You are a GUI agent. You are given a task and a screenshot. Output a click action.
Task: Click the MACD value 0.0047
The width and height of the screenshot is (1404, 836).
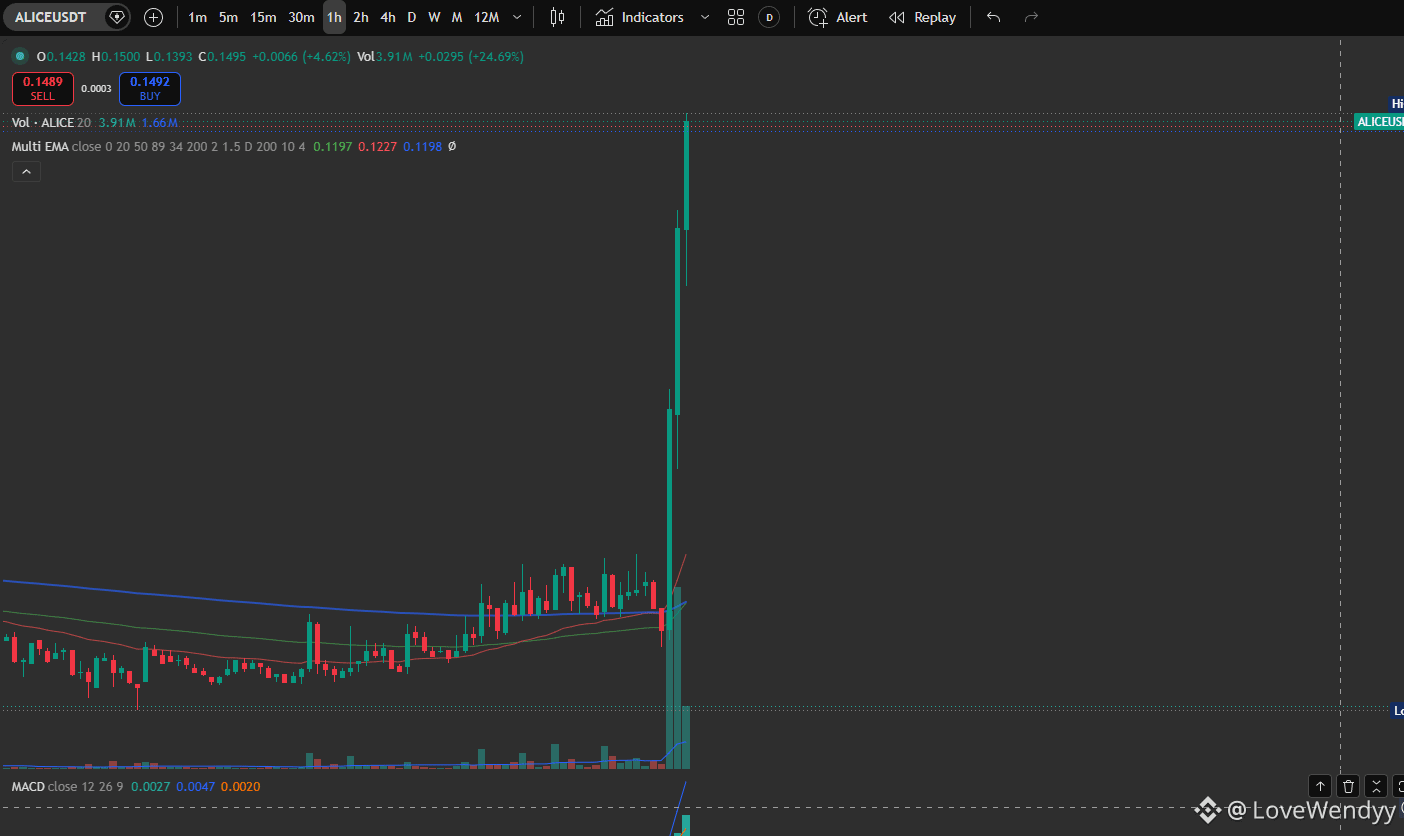tap(195, 787)
